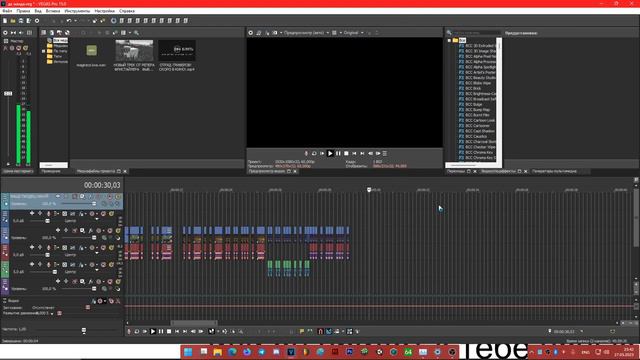This screenshot has height=360, width=640.
Task: Open the motion blur length dropdown
Action: click(x=52, y=313)
